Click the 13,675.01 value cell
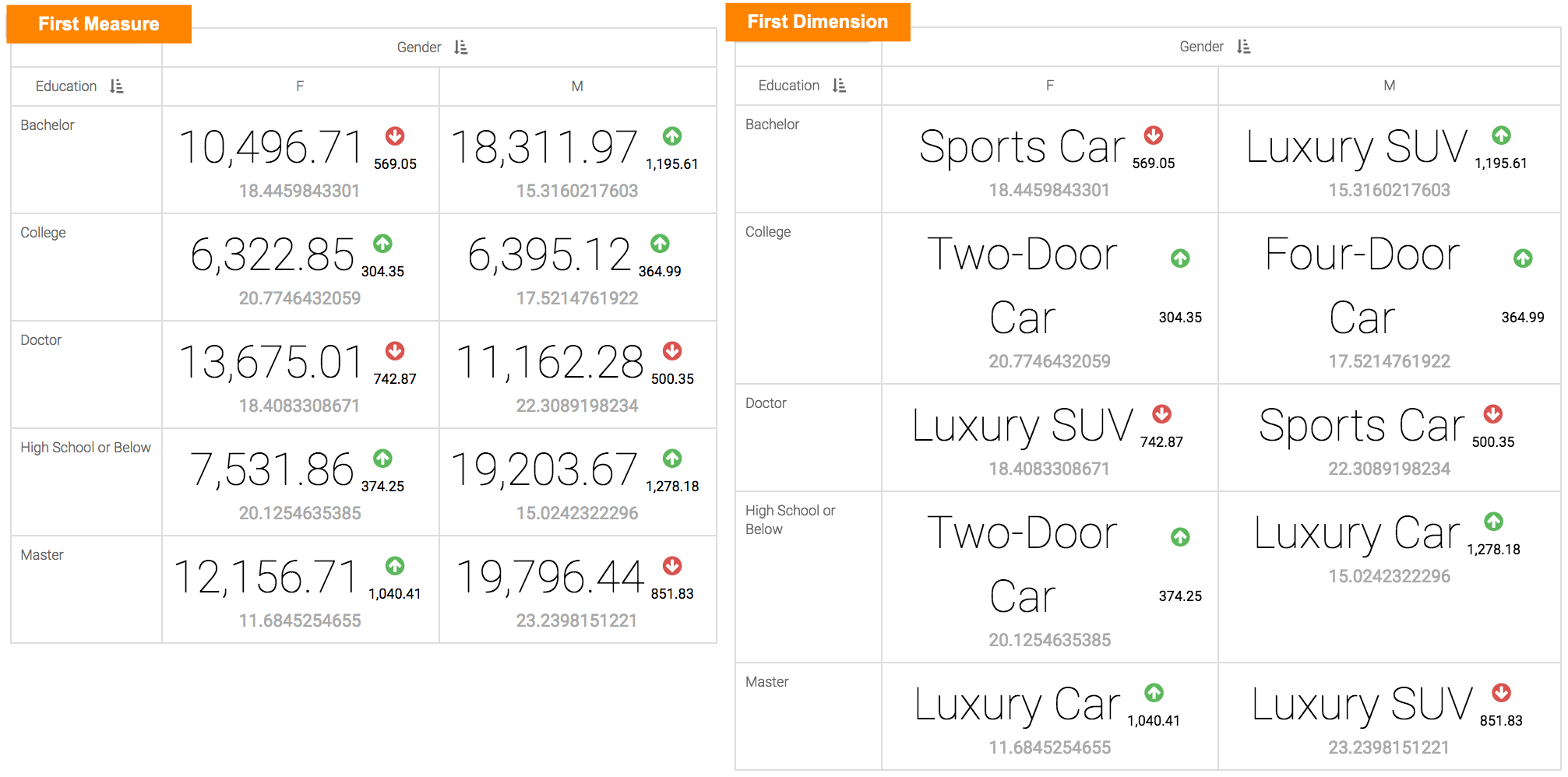 (x=271, y=363)
